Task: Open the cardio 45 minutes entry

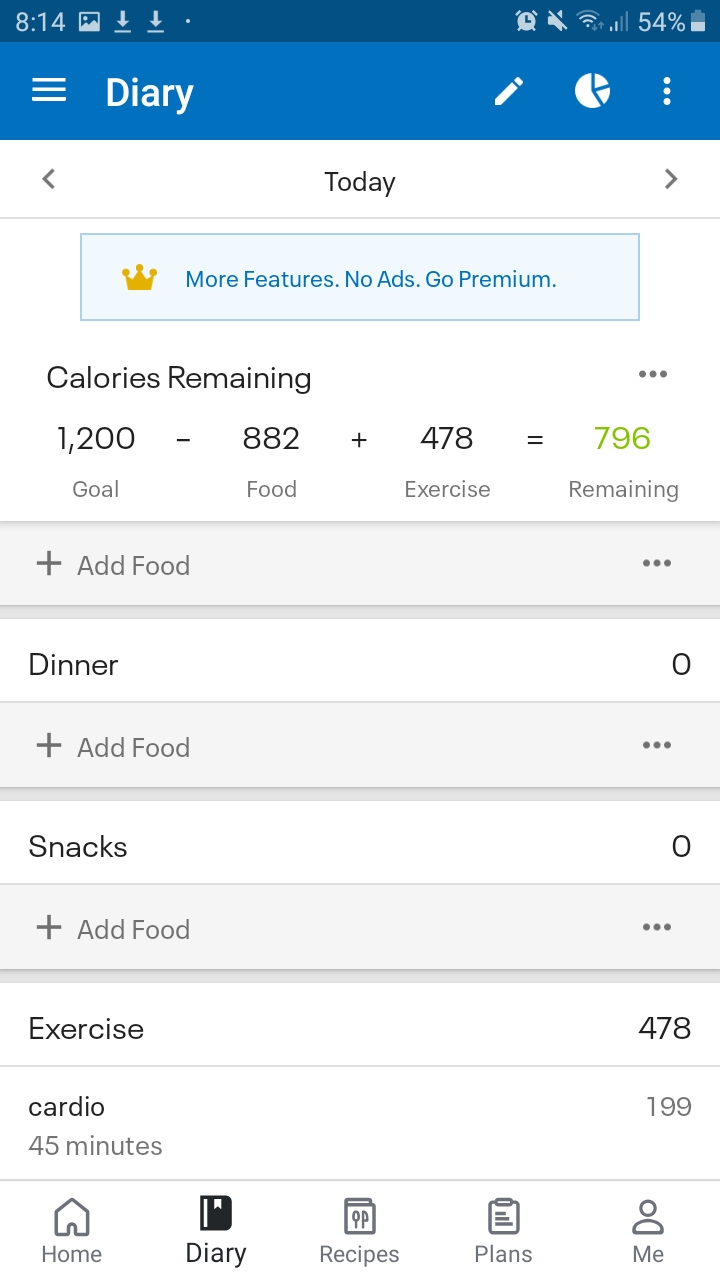Action: pyautogui.click(x=360, y=1125)
